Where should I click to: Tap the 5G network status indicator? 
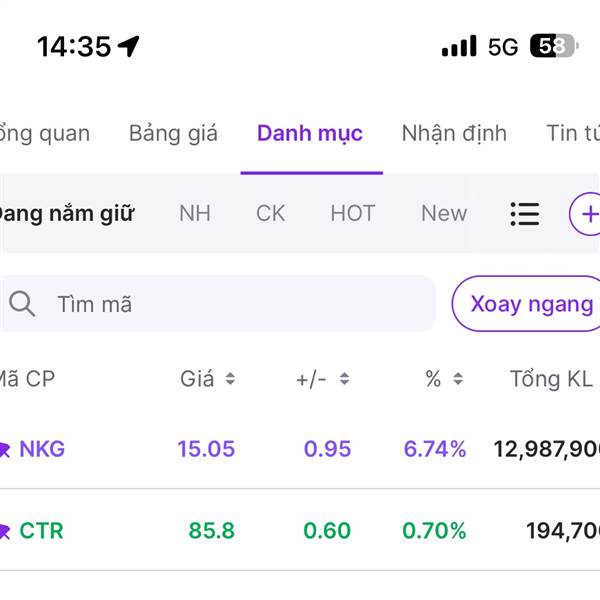tap(503, 46)
